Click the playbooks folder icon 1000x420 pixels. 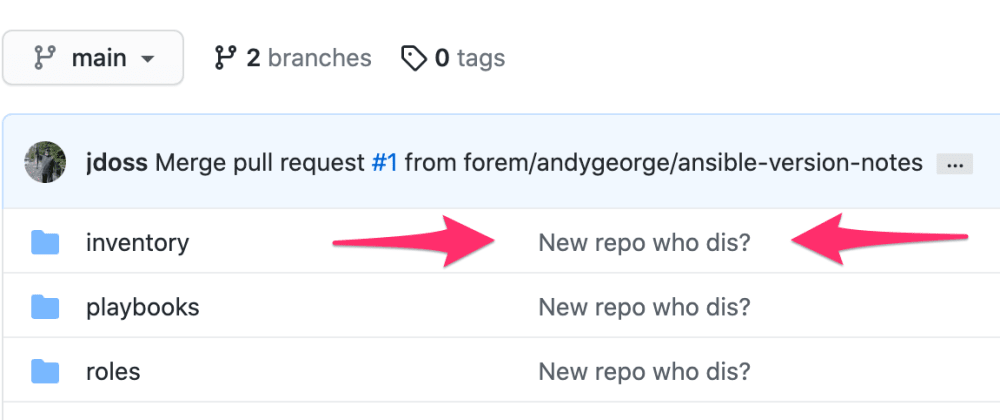(45, 307)
